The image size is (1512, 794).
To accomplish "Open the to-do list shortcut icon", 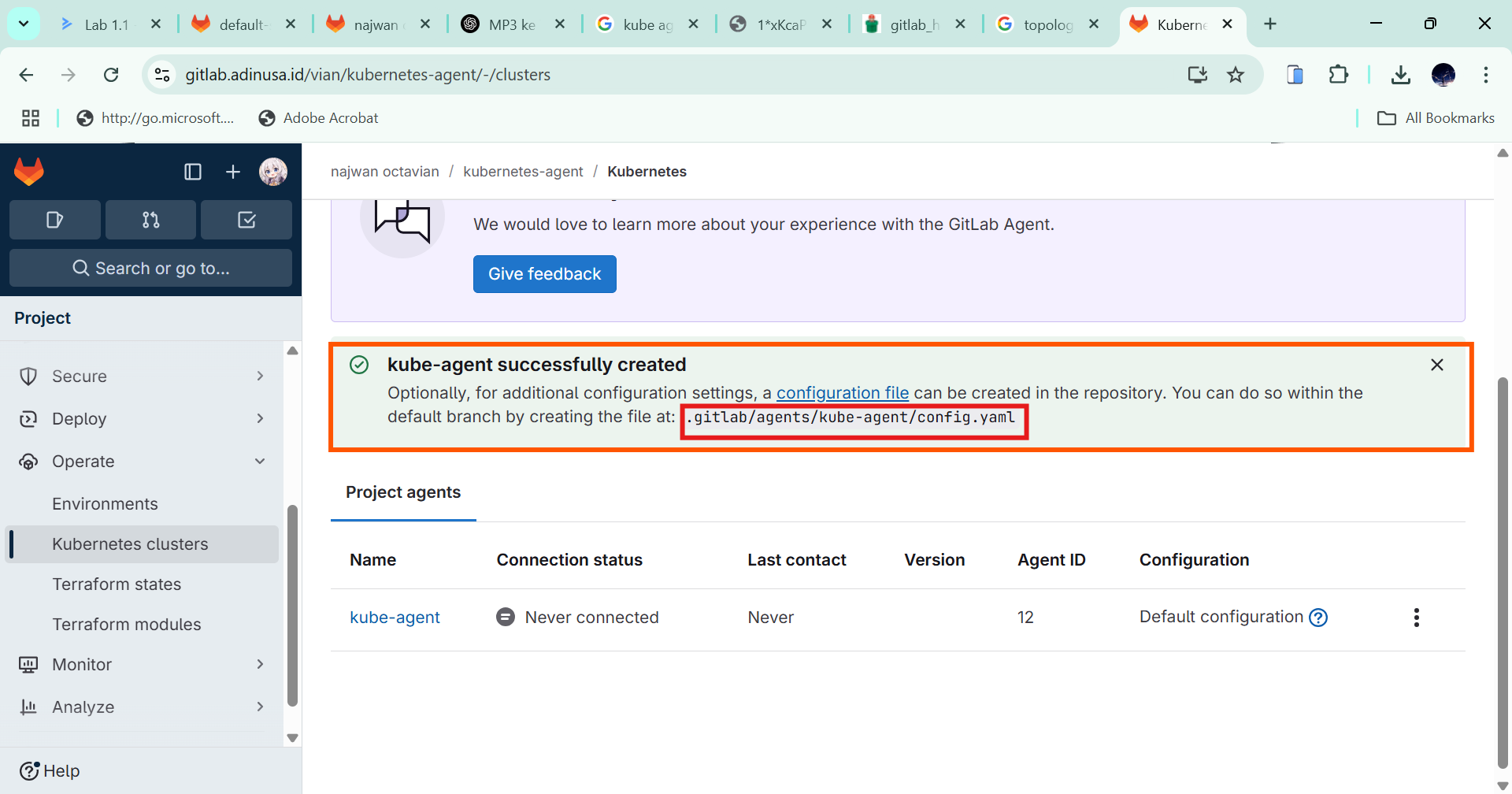I will (246, 220).
